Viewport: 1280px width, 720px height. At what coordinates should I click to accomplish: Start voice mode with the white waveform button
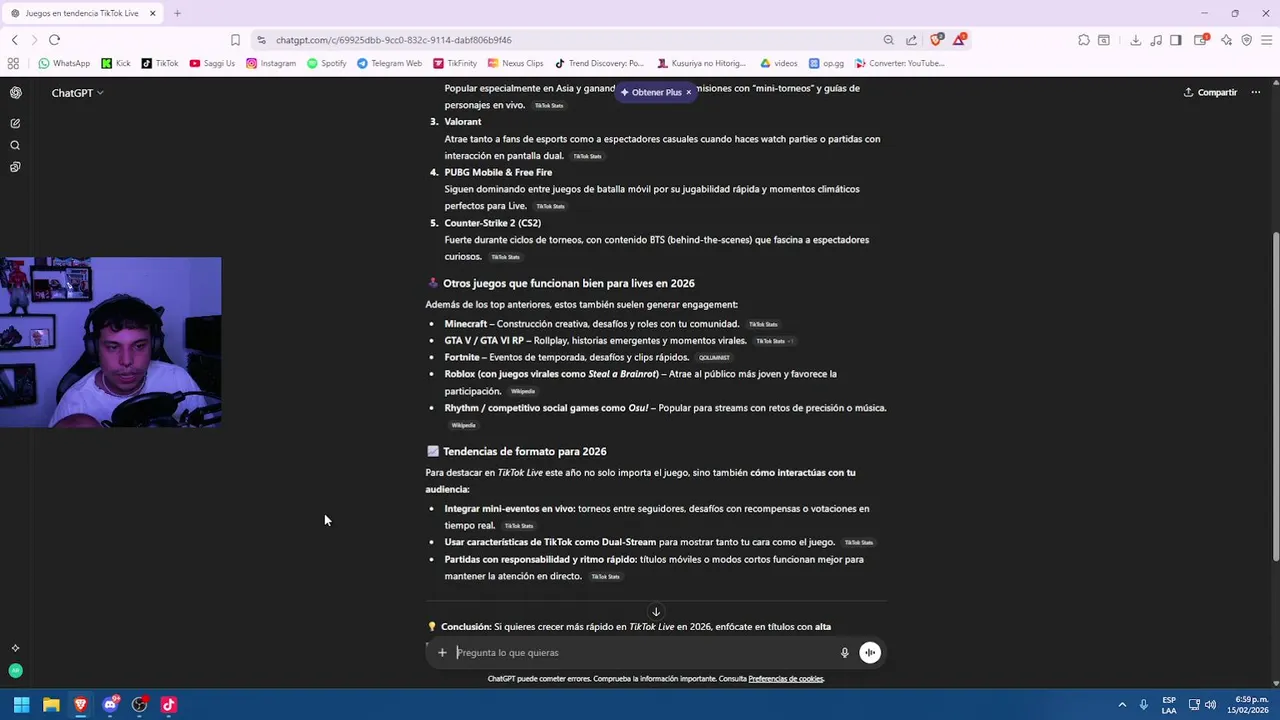tap(870, 653)
